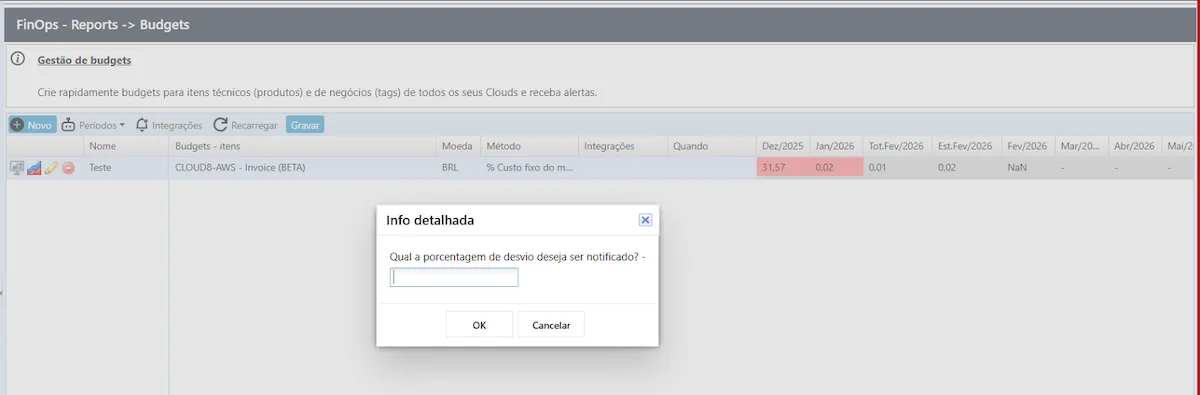Click the Tot.Fev/2026 column header
Viewport: 1200px width, 395px height.
pos(897,146)
